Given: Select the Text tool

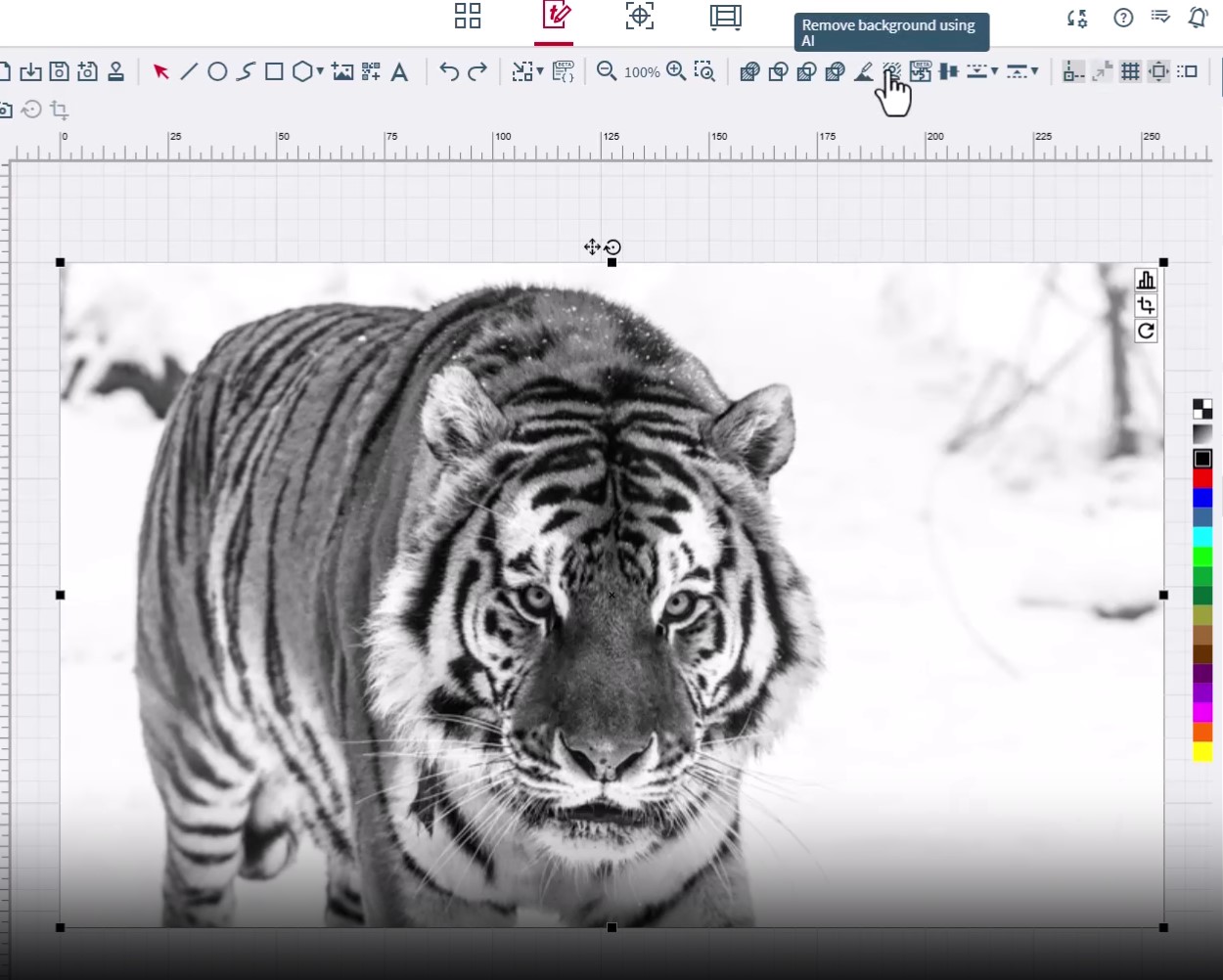Looking at the screenshot, I should [399, 71].
